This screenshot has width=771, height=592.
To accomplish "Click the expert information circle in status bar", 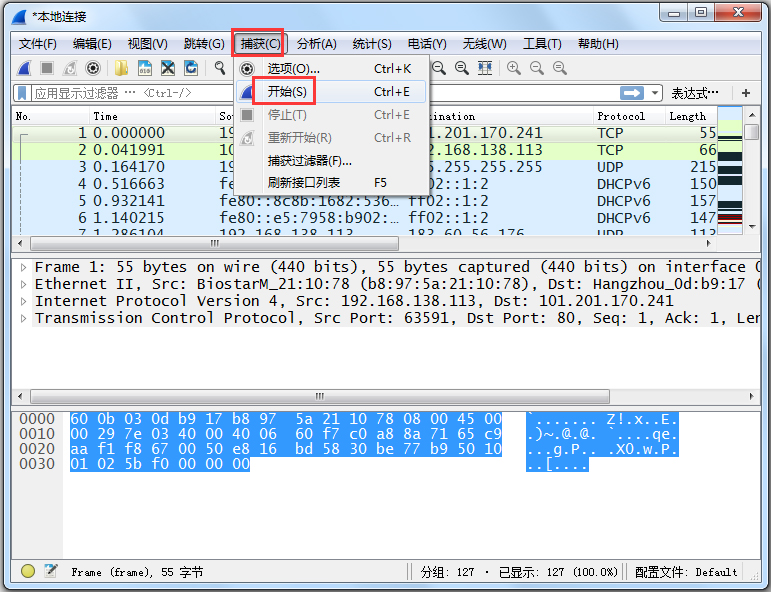I will [x=28, y=571].
